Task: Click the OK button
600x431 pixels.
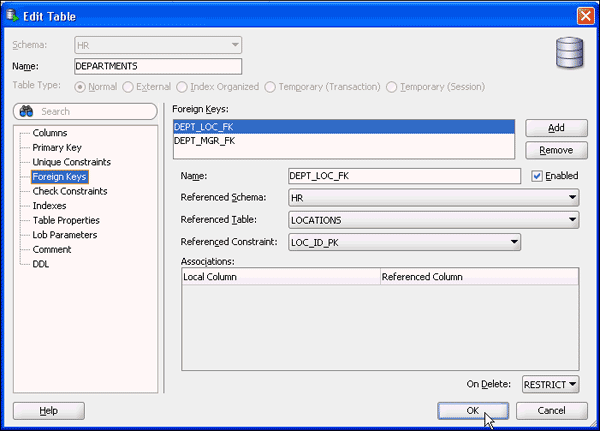Action: 473,411
